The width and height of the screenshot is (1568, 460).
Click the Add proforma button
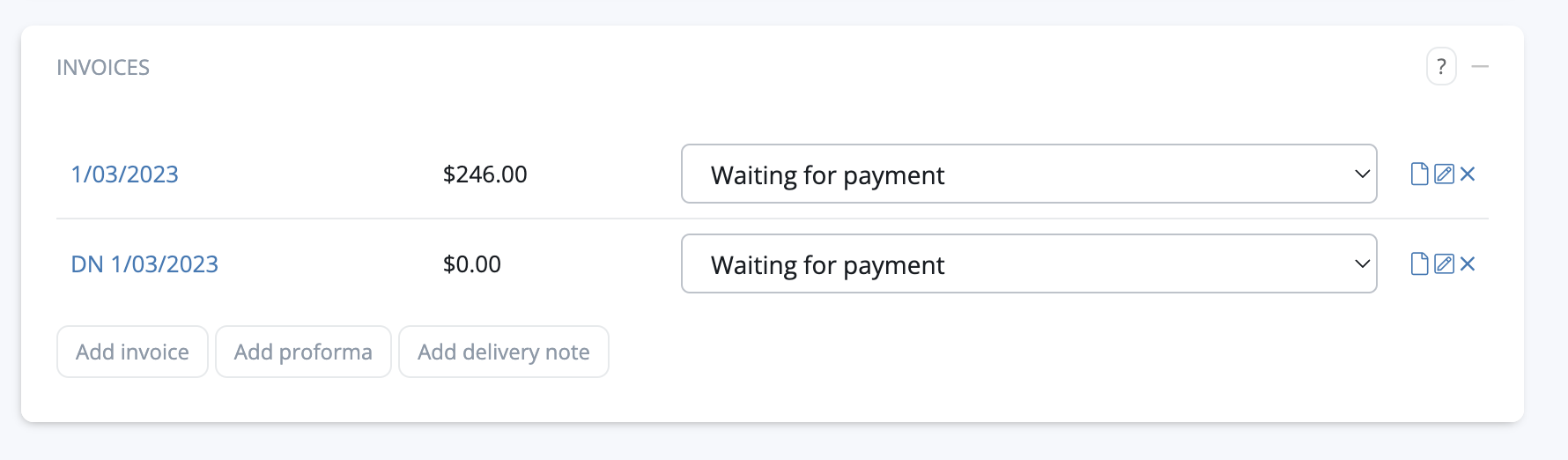(303, 352)
